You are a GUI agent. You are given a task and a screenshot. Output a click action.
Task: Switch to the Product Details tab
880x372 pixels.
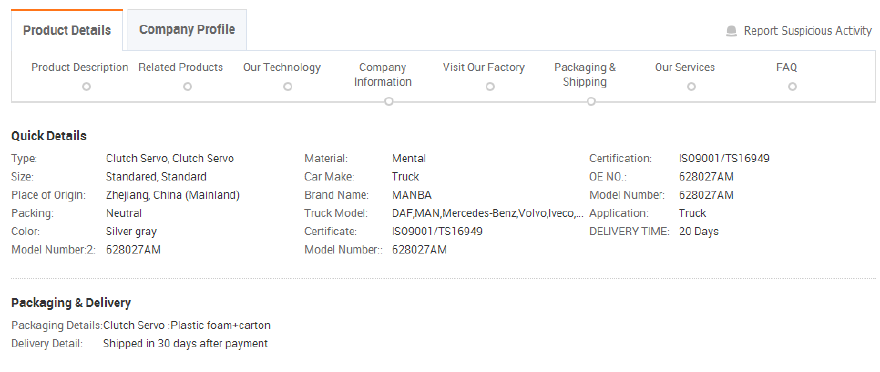coord(67,30)
